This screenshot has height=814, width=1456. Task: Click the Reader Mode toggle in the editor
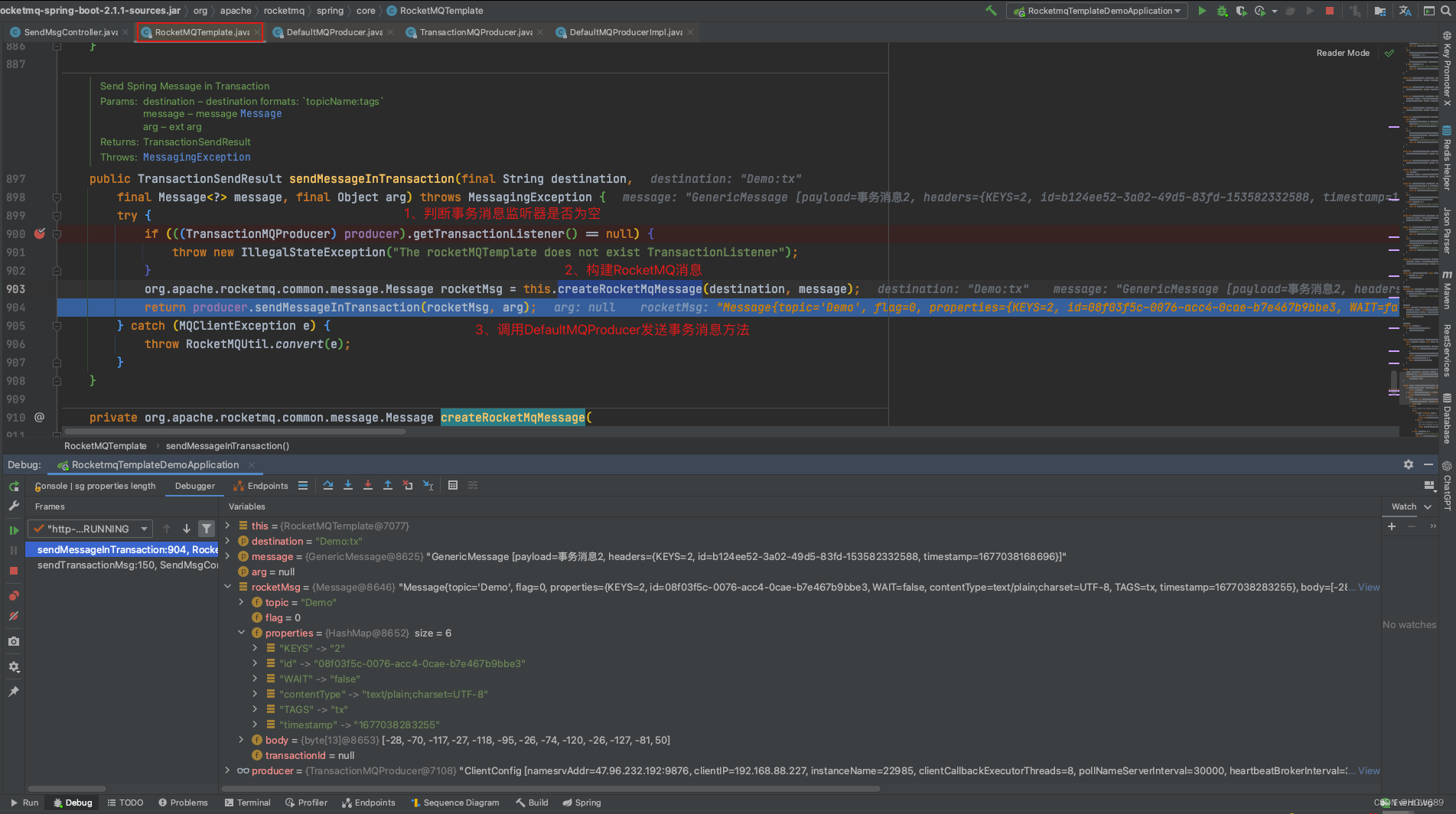[1343, 53]
